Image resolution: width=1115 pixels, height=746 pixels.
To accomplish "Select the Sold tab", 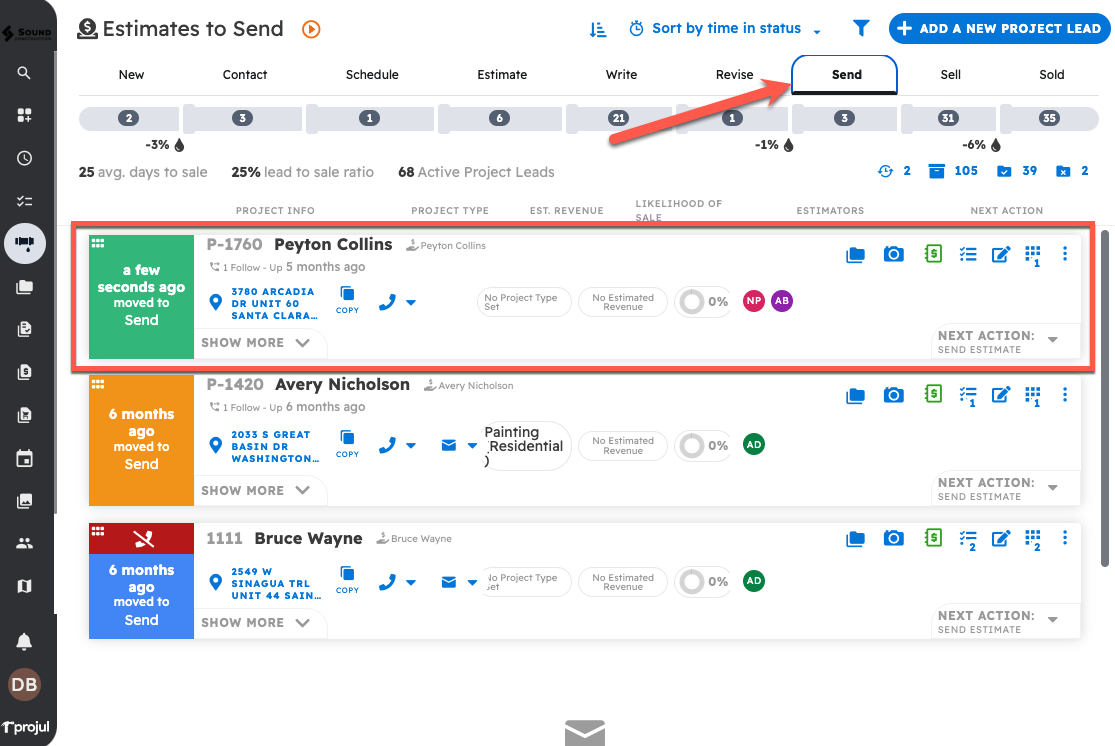I will [1051, 75].
